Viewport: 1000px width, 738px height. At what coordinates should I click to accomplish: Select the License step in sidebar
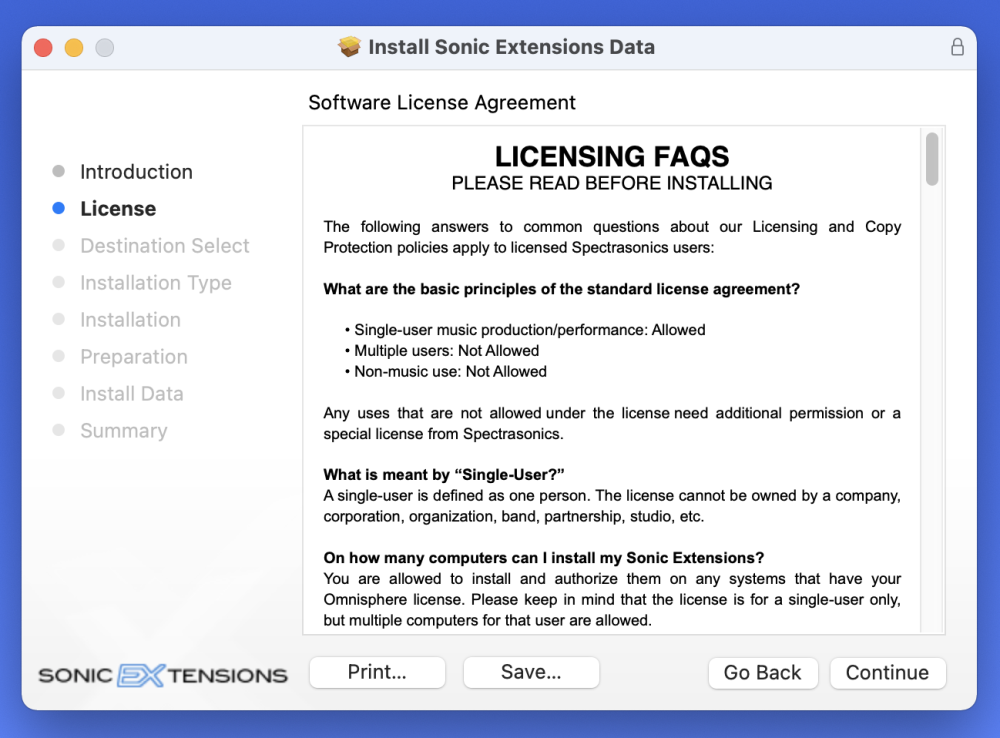point(118,209)
